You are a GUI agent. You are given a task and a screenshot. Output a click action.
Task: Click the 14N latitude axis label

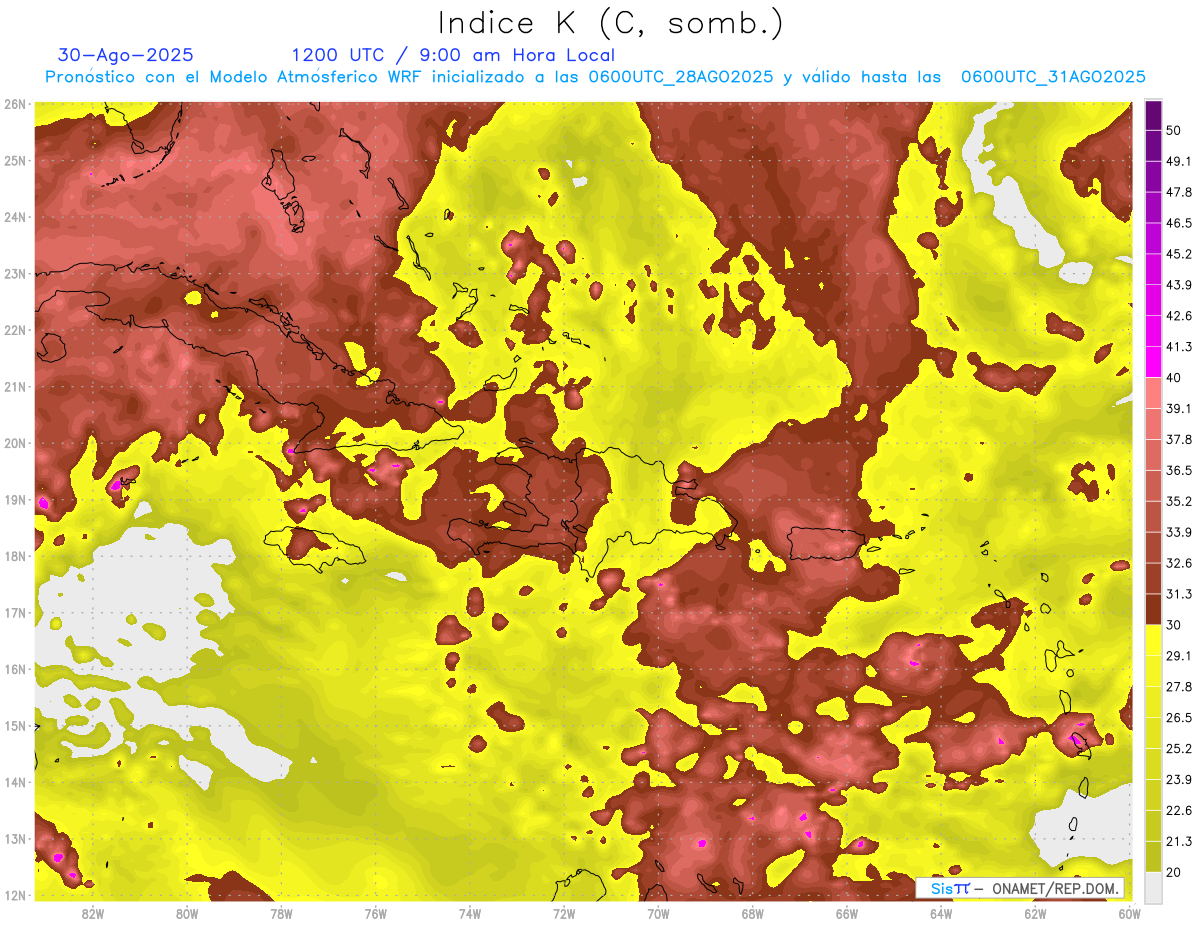click(x=14, y=782)
